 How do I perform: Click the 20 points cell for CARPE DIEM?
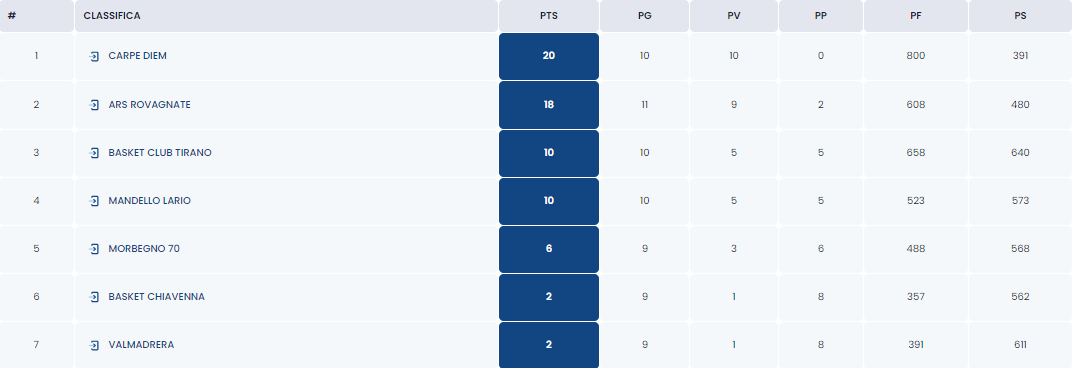549,56
